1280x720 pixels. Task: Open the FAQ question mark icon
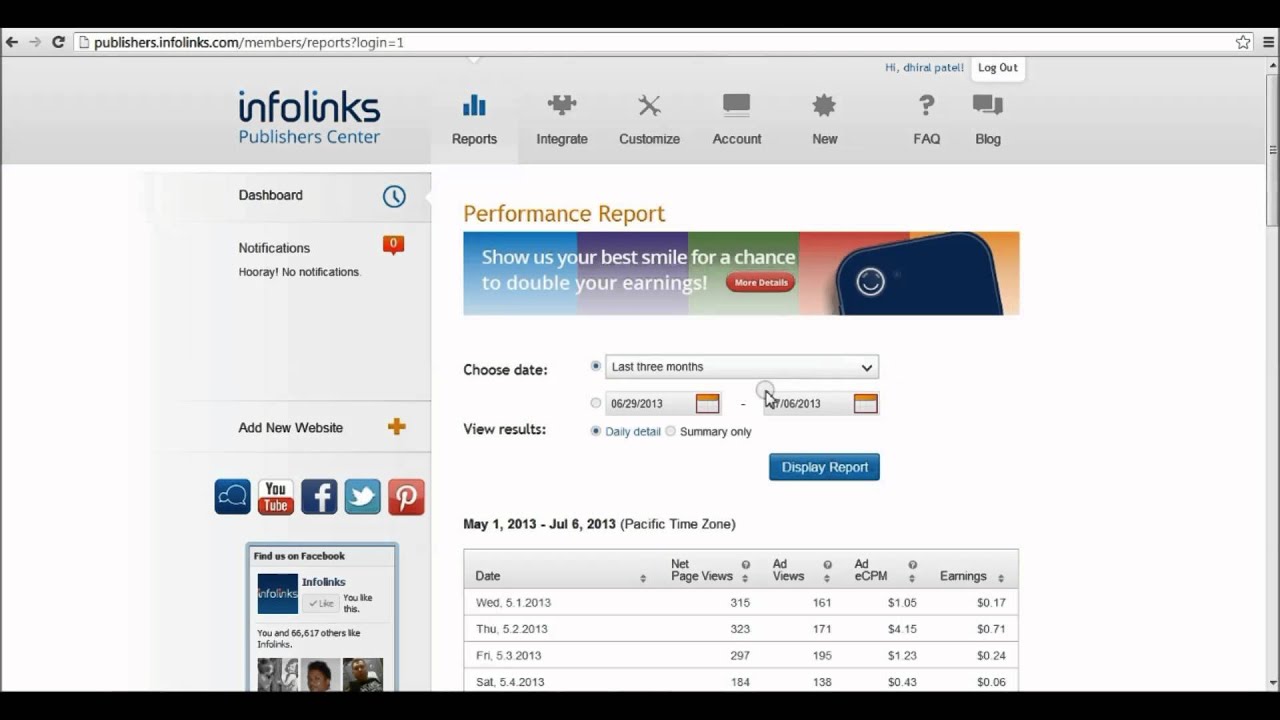[x=927, y=105]
